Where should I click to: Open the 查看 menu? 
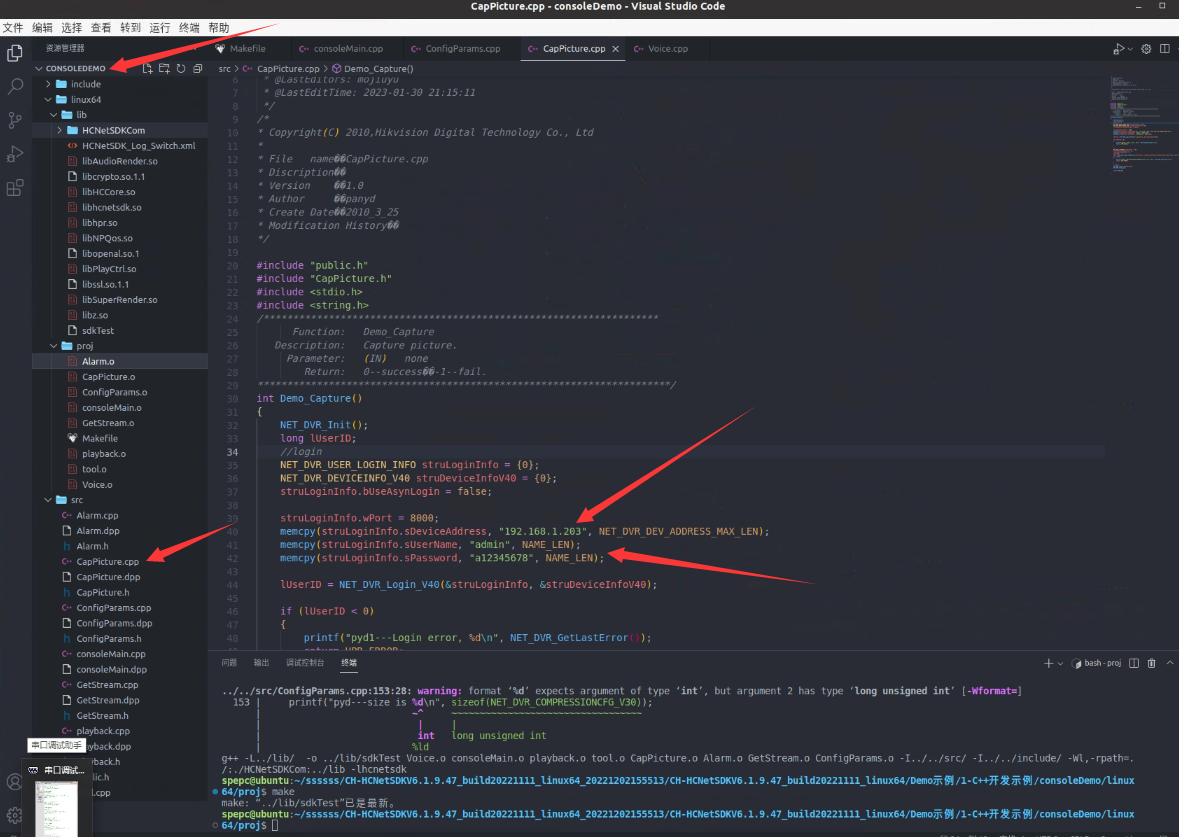(x=101, y=28)
